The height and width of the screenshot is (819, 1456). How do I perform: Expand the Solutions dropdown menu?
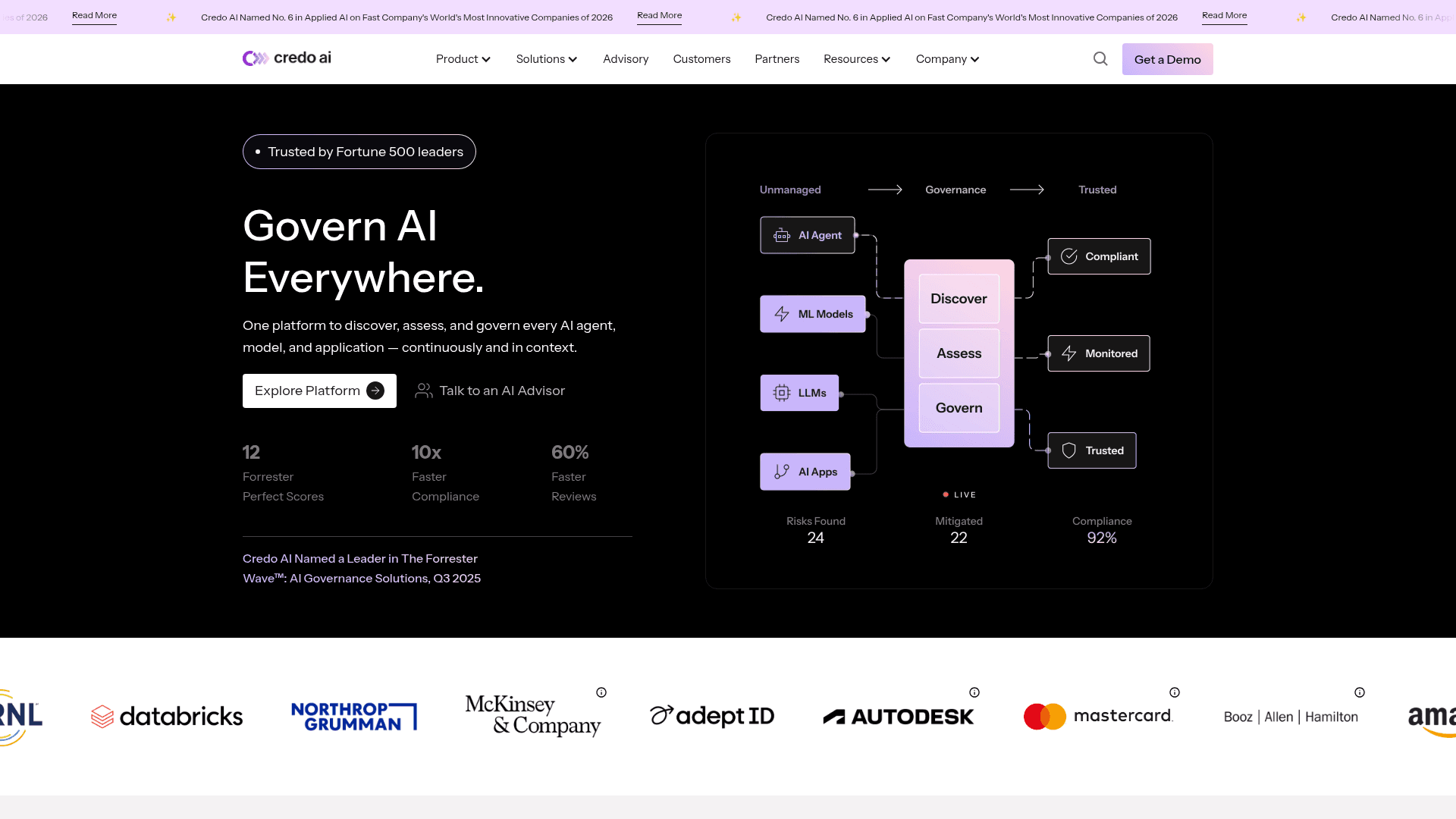point(547,59)
